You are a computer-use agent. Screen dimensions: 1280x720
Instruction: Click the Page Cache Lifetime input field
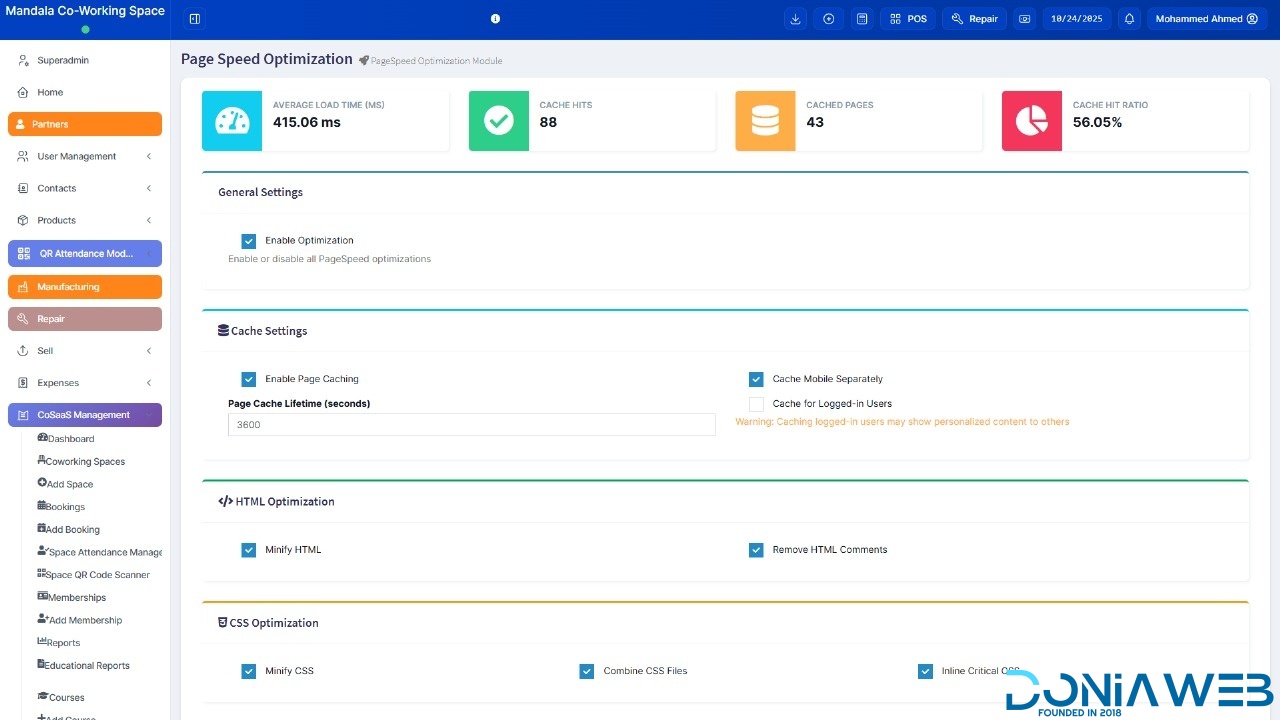click(x=471, y=425)
